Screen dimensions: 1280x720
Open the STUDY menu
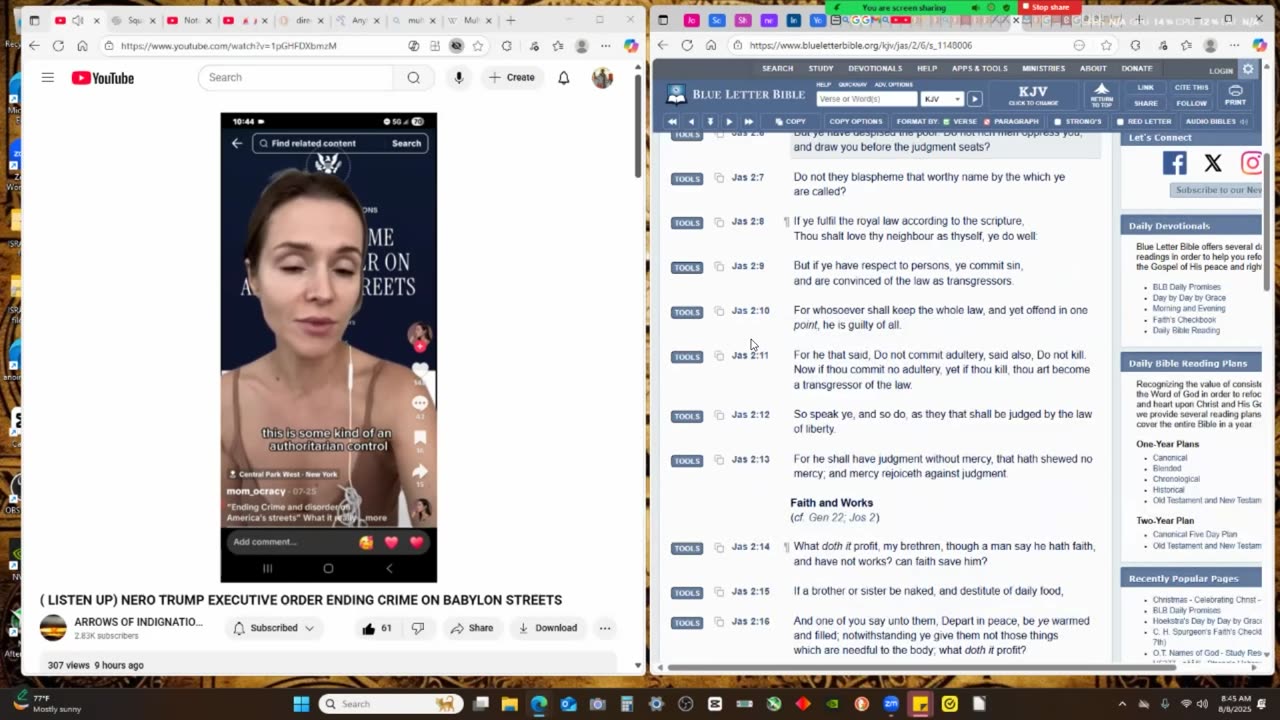[x=821, y=69]
